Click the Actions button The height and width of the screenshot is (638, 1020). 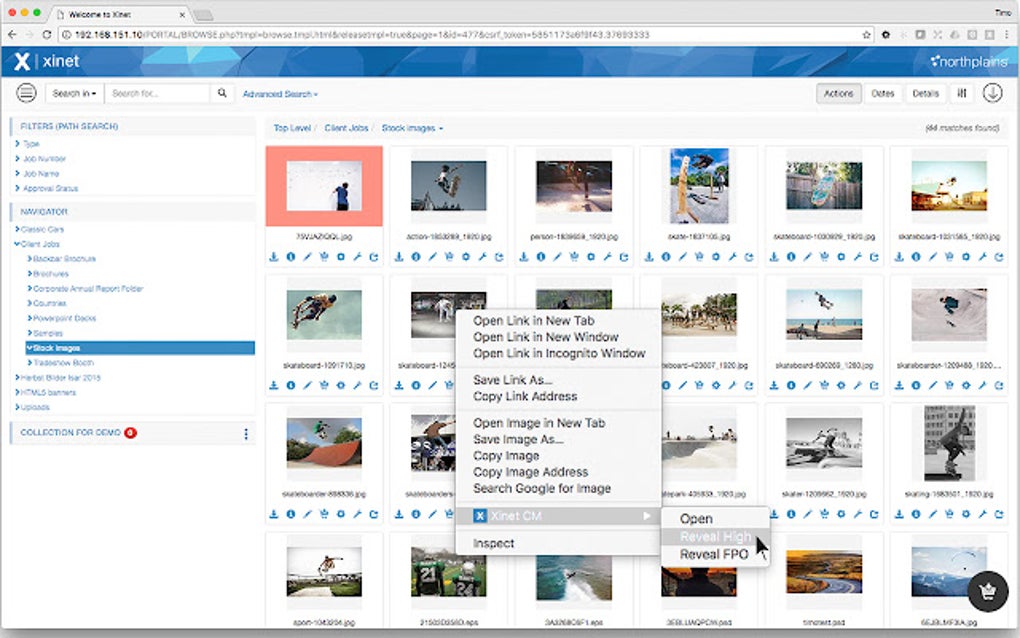(839, 94)
